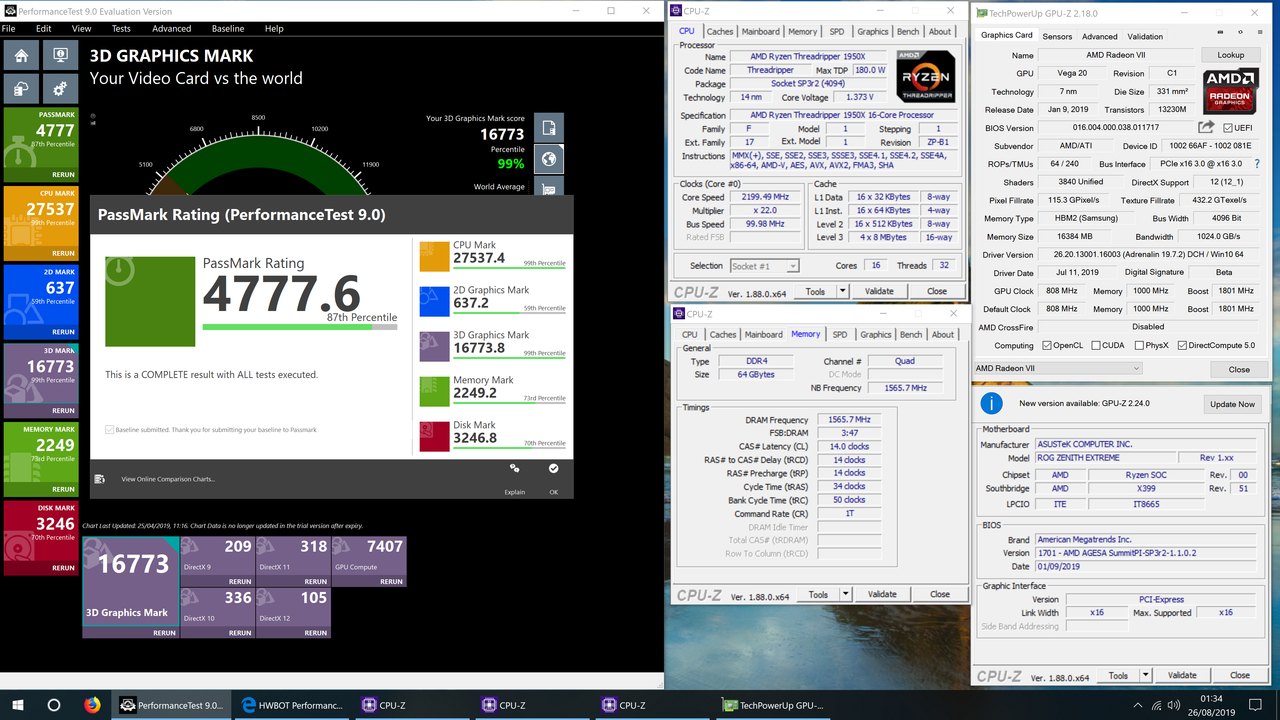Open the SPD tab in the CPU-Z Memory window
Viewport: 1280px width, 720px height.
click(840, 335)
